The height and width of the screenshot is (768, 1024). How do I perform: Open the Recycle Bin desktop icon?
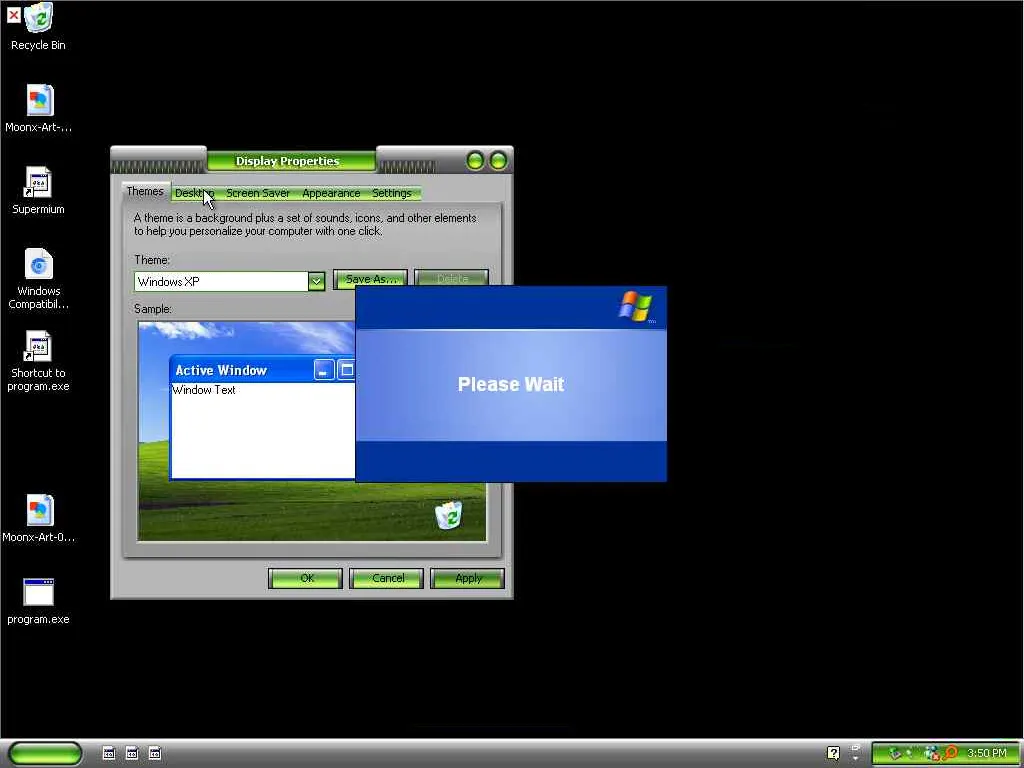(x=39, y=26)
